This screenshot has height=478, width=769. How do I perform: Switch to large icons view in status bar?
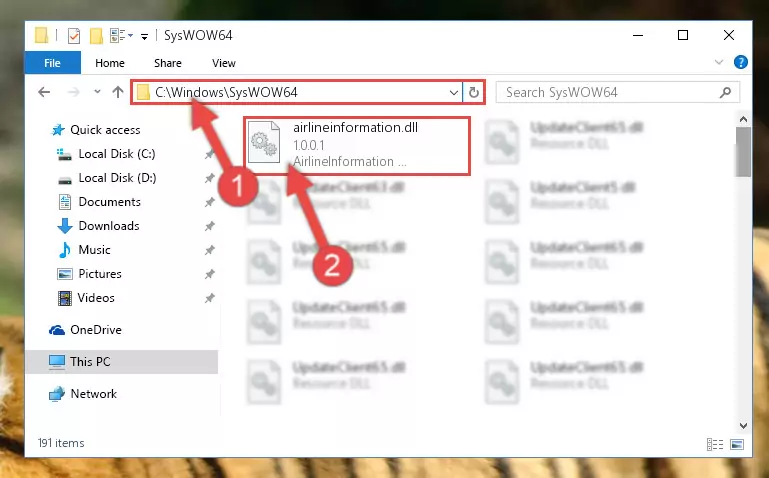pyautogui.click(x=737, y=444)
